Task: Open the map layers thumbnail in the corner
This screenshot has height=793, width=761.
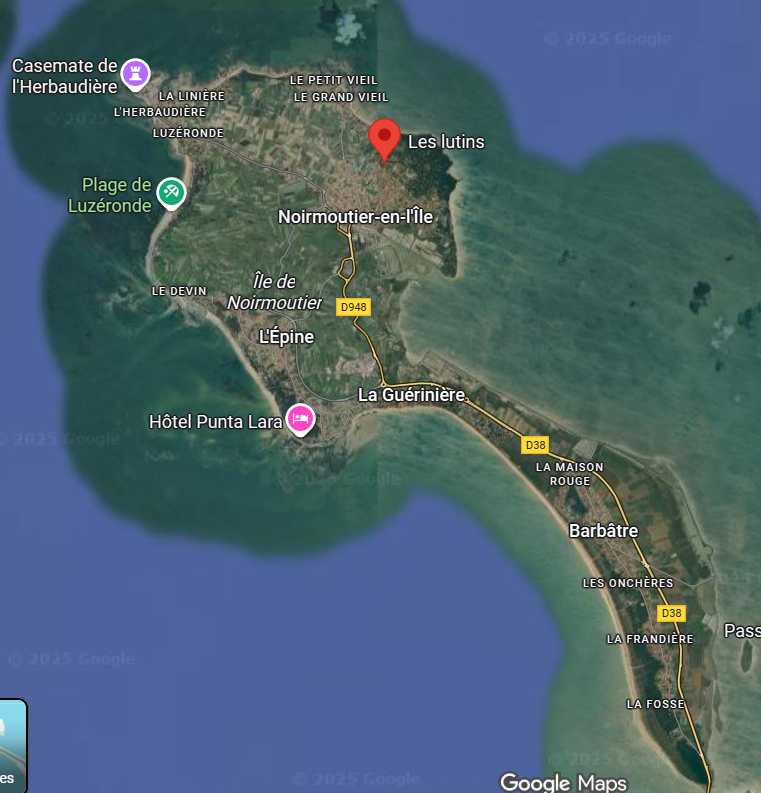Action: pyautogui.click(x=12, y=745)
